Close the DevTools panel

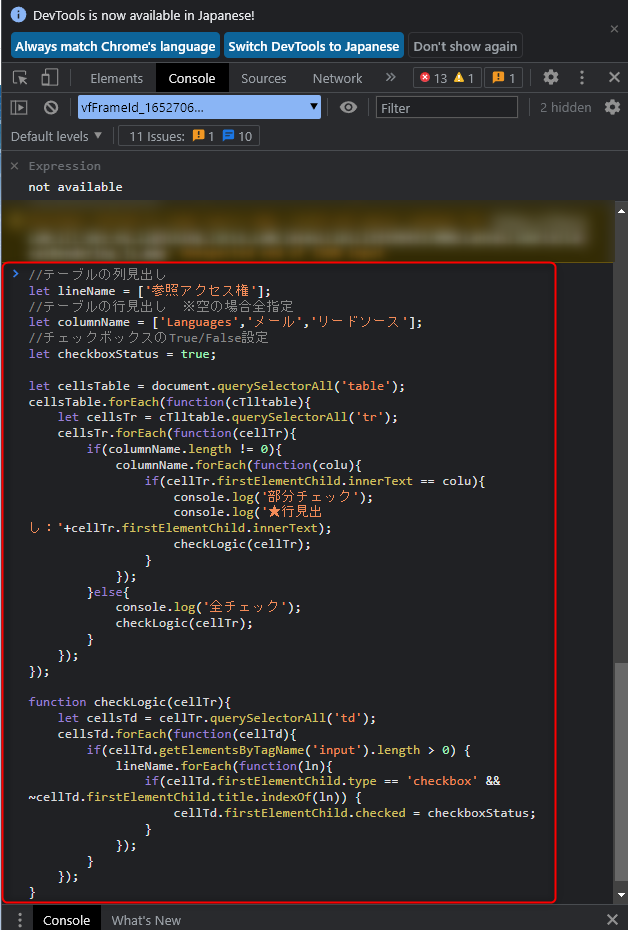tap(614, 77)
